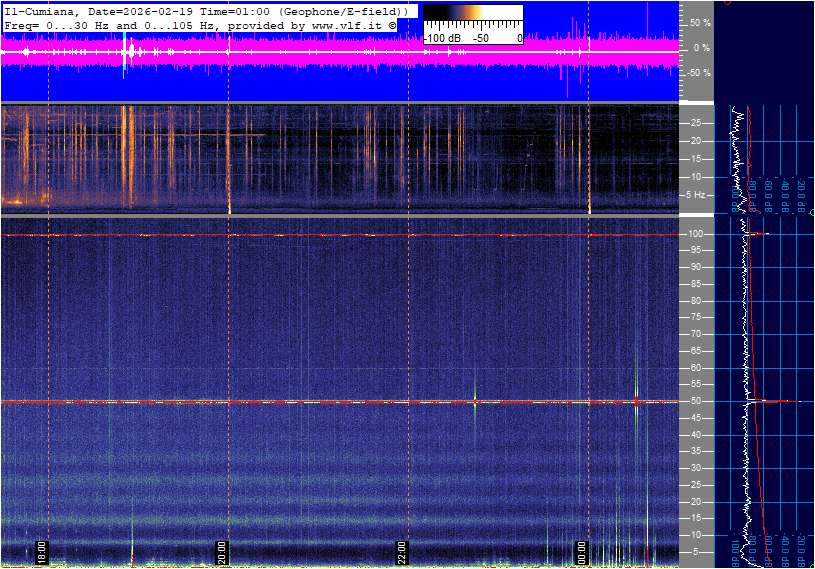Click the 18:00 time marker label
The image size is (815, 569).
coord(42,552)
